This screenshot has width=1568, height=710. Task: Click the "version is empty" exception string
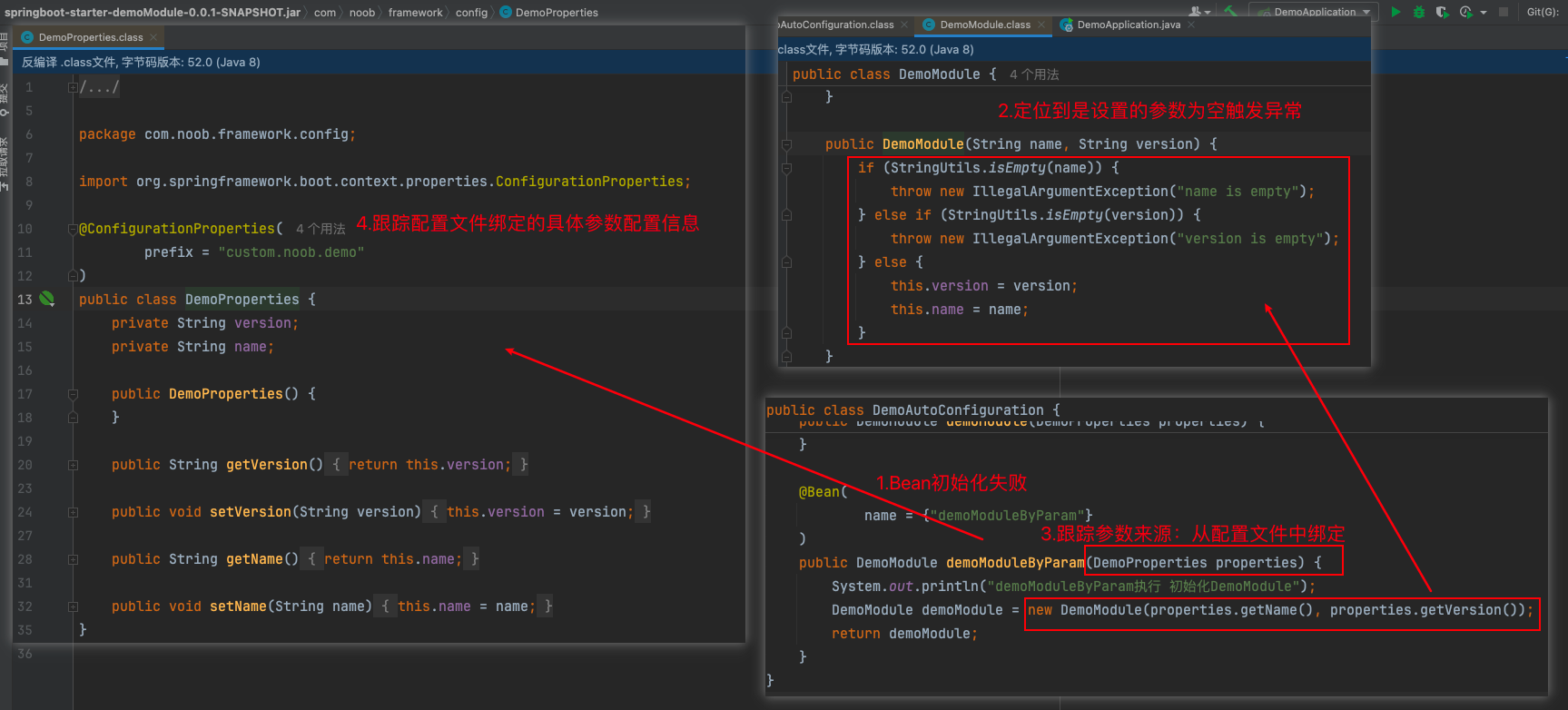[x=1249, y=239]
